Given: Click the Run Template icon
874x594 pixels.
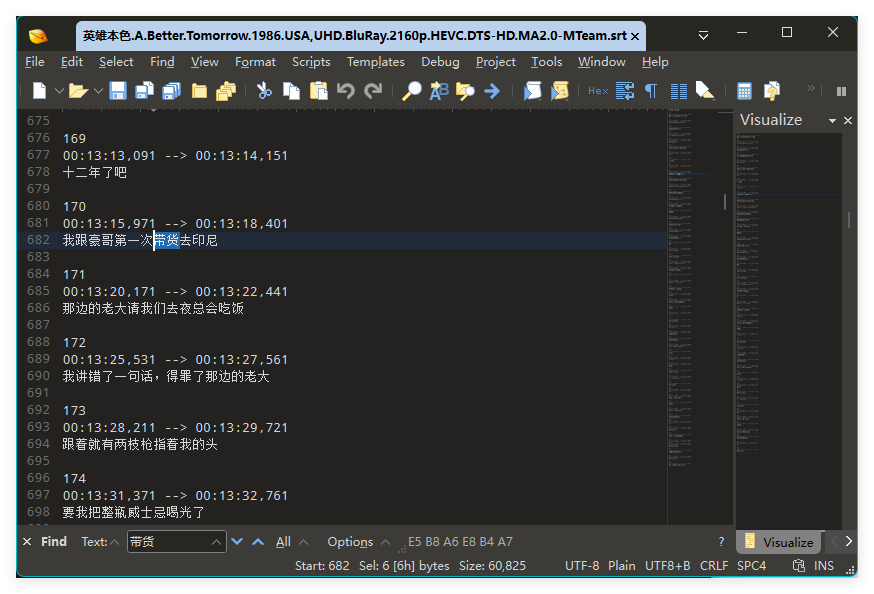Looking at the screenshot, I should tap(560, 91).
